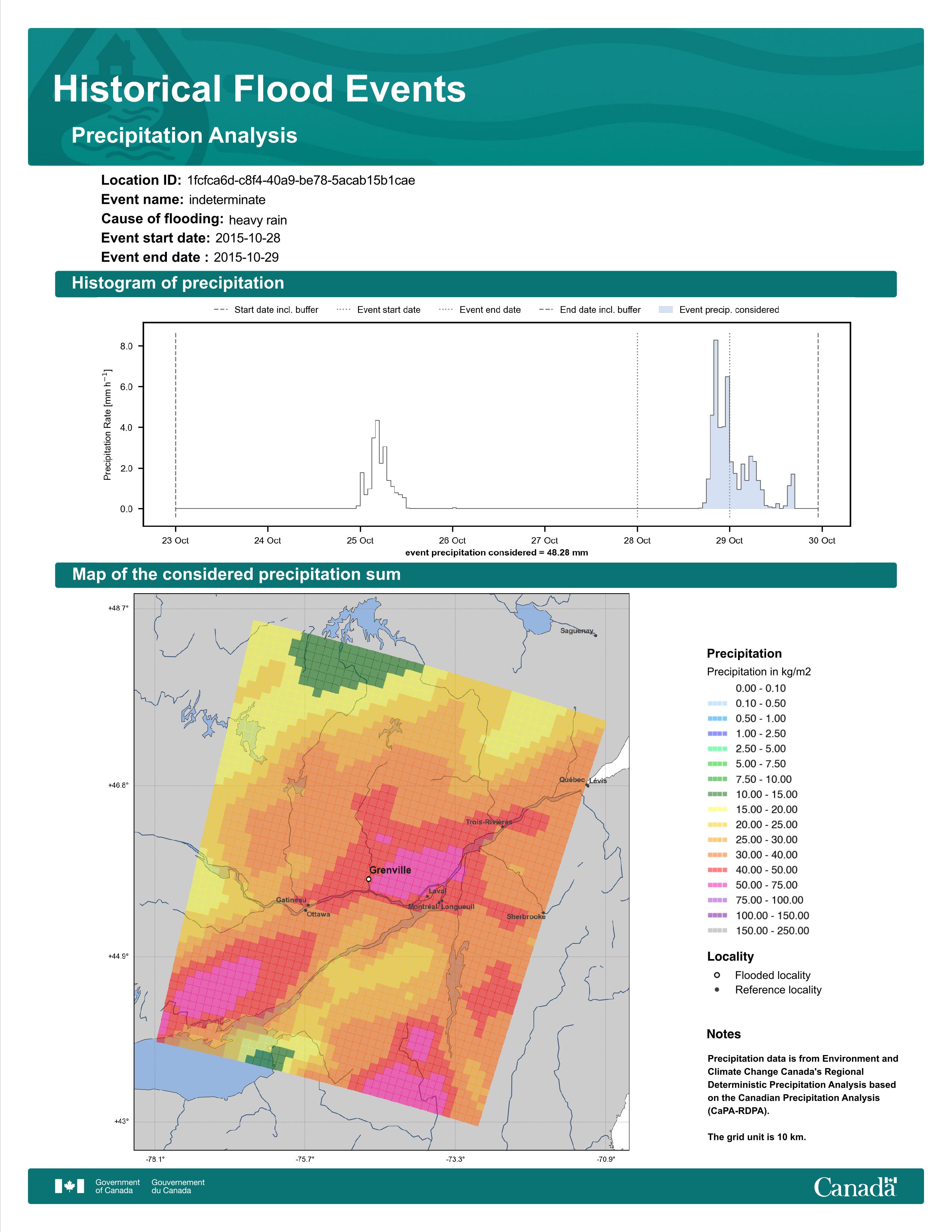The height and width of the screenshot is (1232, 952).
Task: Click the Québec label on the map
Action: point(572,780)
